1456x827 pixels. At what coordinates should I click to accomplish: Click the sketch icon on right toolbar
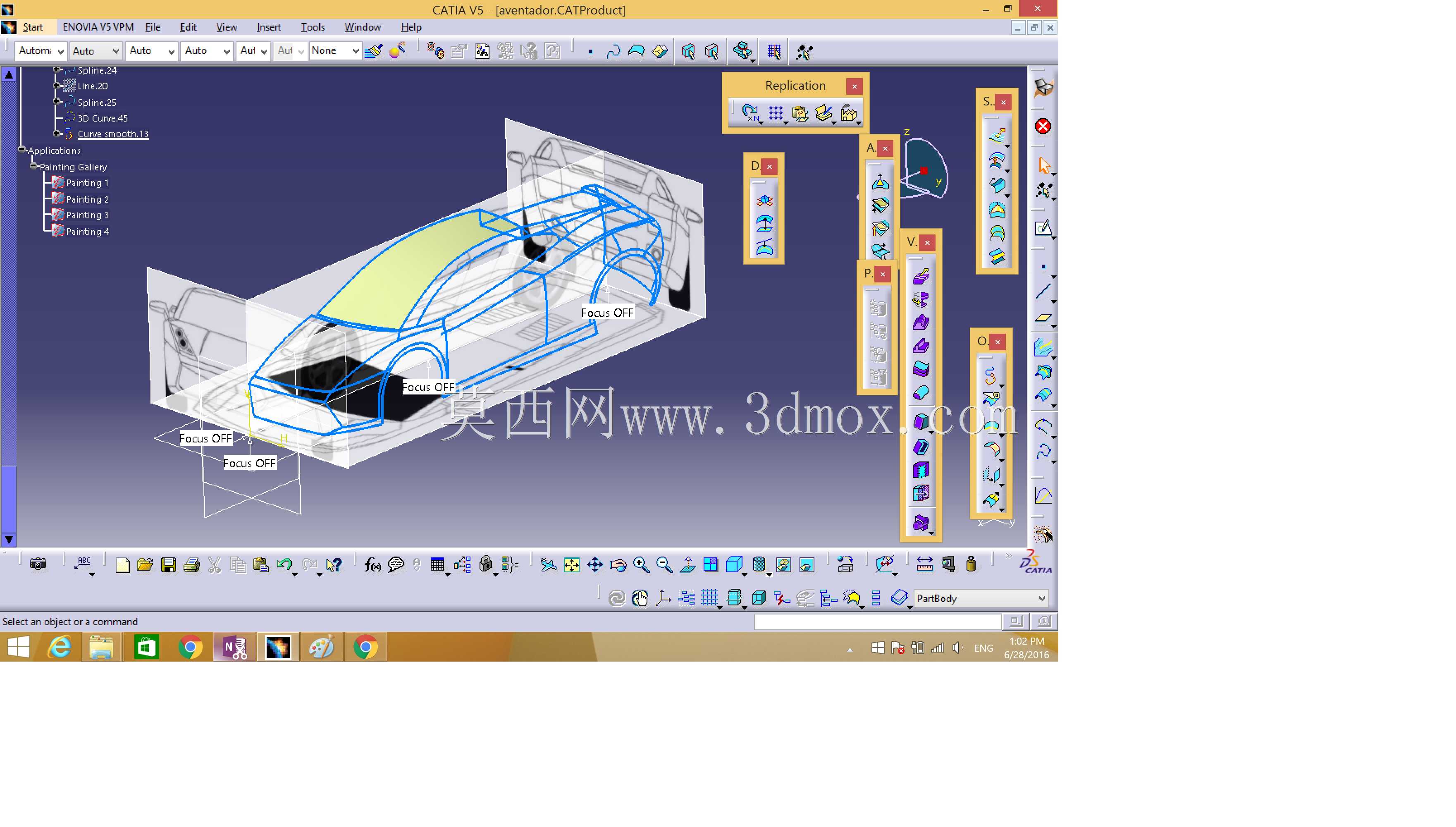[x=1043, y=228]
